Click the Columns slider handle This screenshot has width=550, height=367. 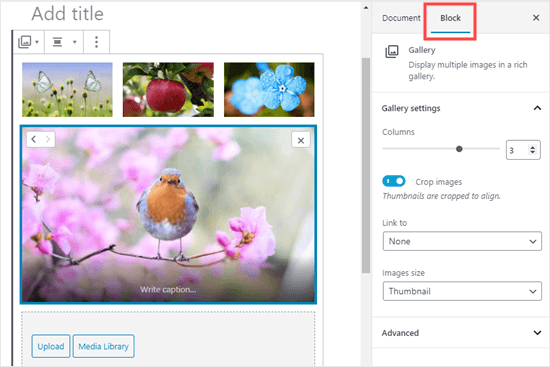click(x=459, y=149)
